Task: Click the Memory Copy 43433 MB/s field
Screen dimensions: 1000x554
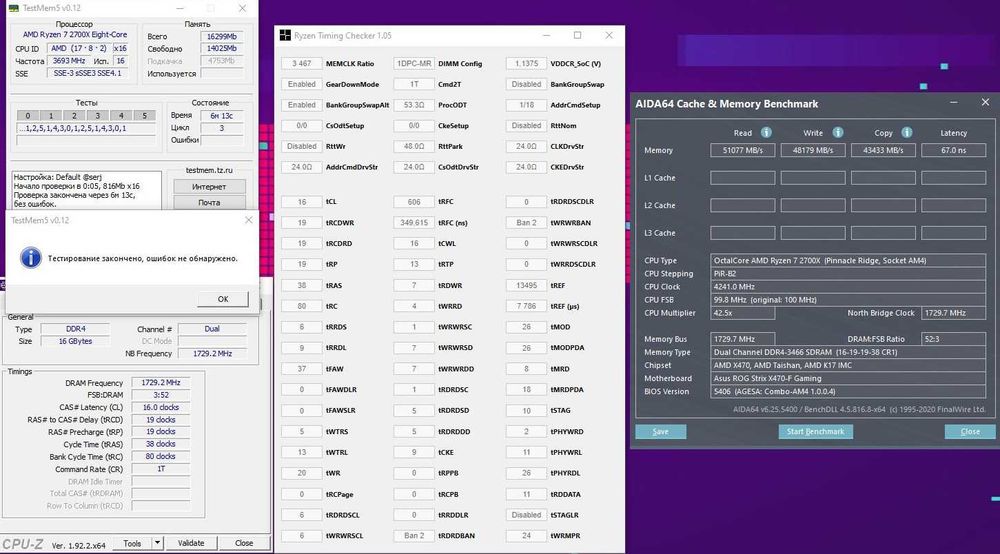Action: (x=883, y=150)
